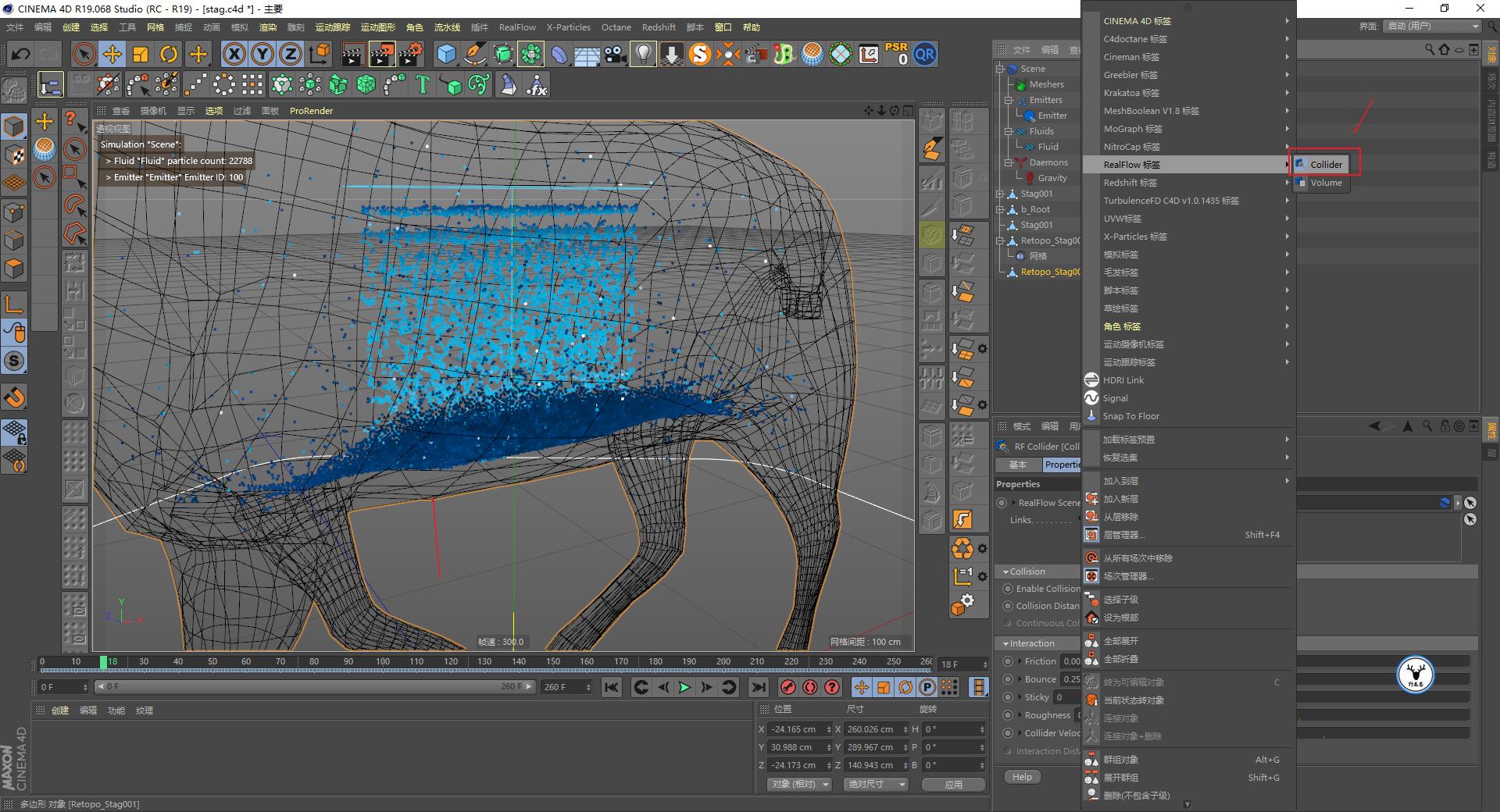Open the X-Particles menu in menu bar
The image size is (1500, 812).
[x=568, y=27]
